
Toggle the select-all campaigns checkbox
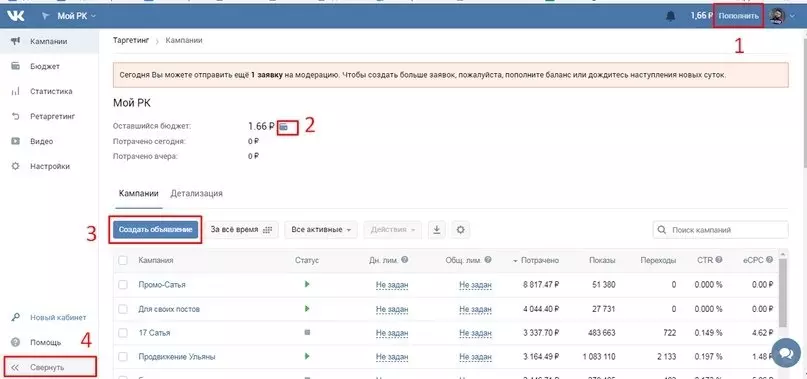point(122,261)
